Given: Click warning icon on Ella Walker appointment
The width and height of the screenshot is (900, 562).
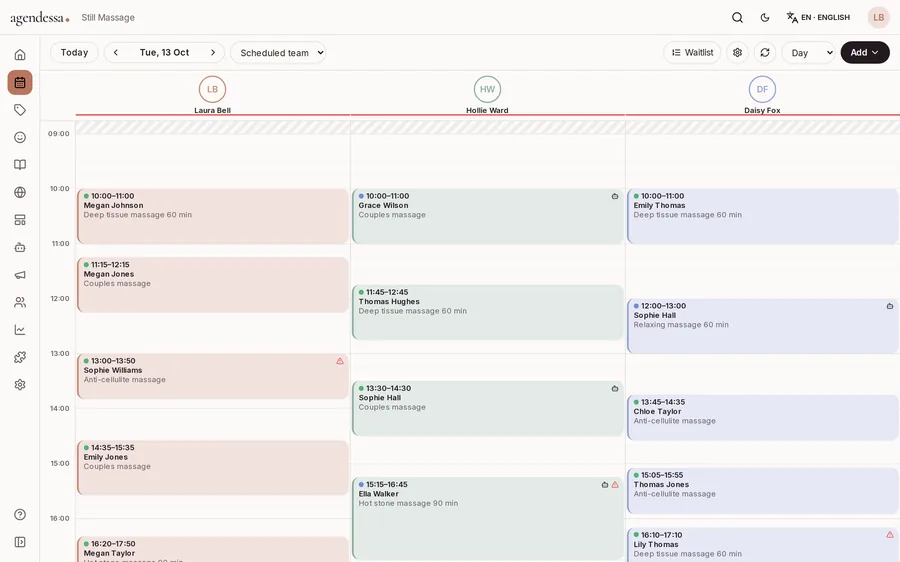Looking at the screenshot, I should pos(615,485).
